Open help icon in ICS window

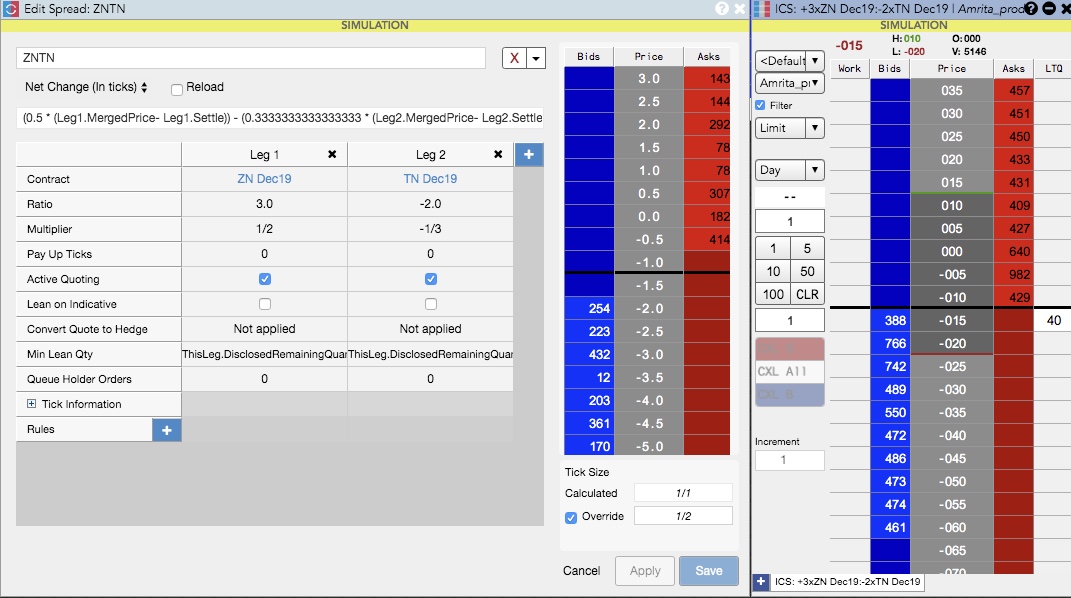click(1030, 8)
